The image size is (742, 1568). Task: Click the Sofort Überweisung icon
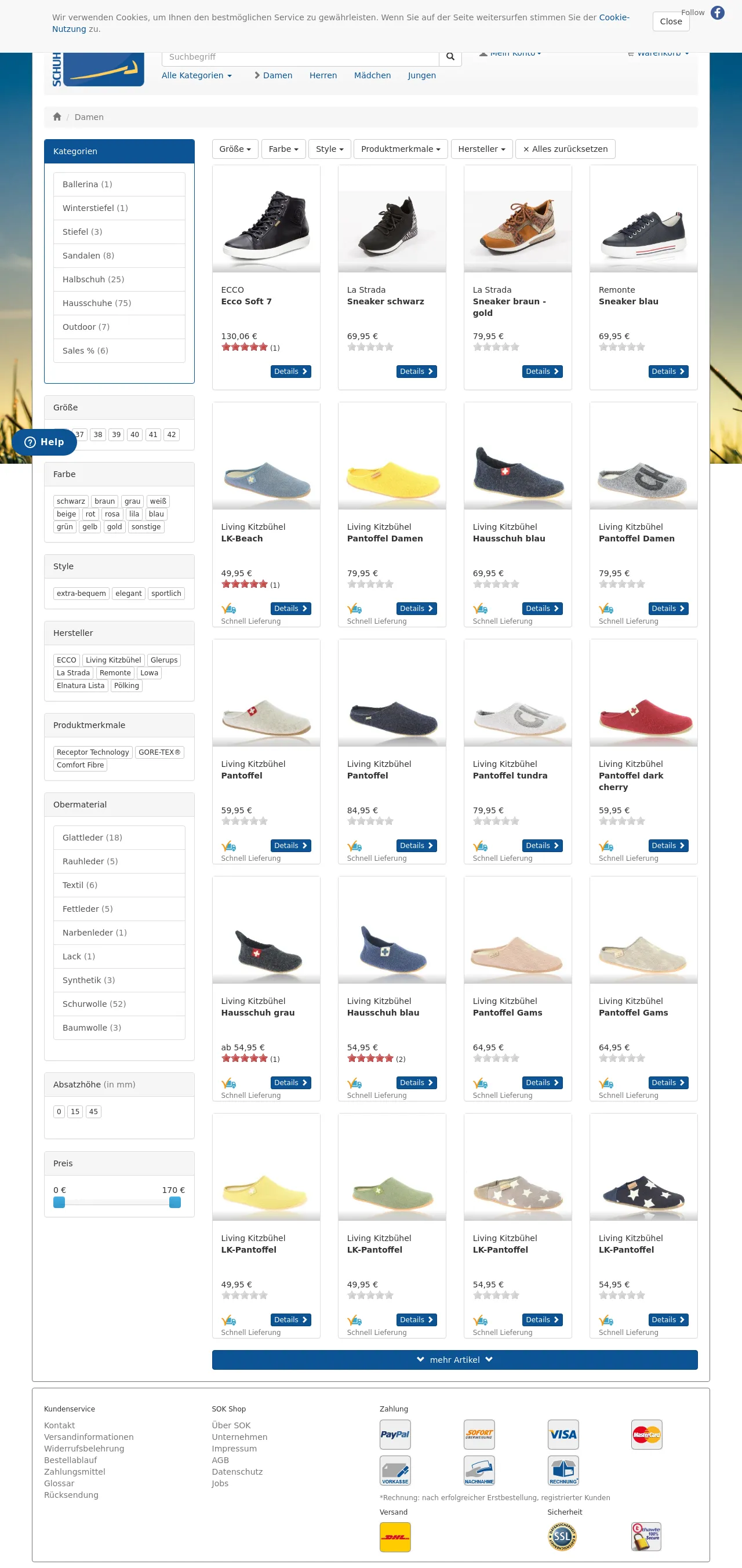(479, 1434)
